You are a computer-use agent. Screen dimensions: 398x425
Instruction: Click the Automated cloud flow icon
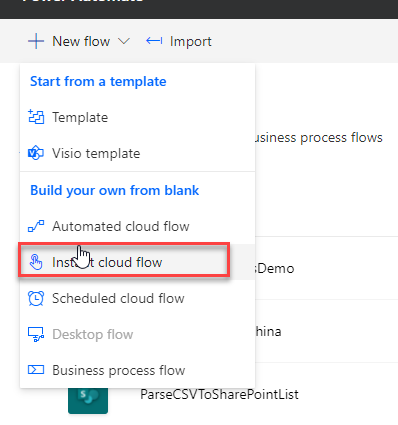point(36,226)
